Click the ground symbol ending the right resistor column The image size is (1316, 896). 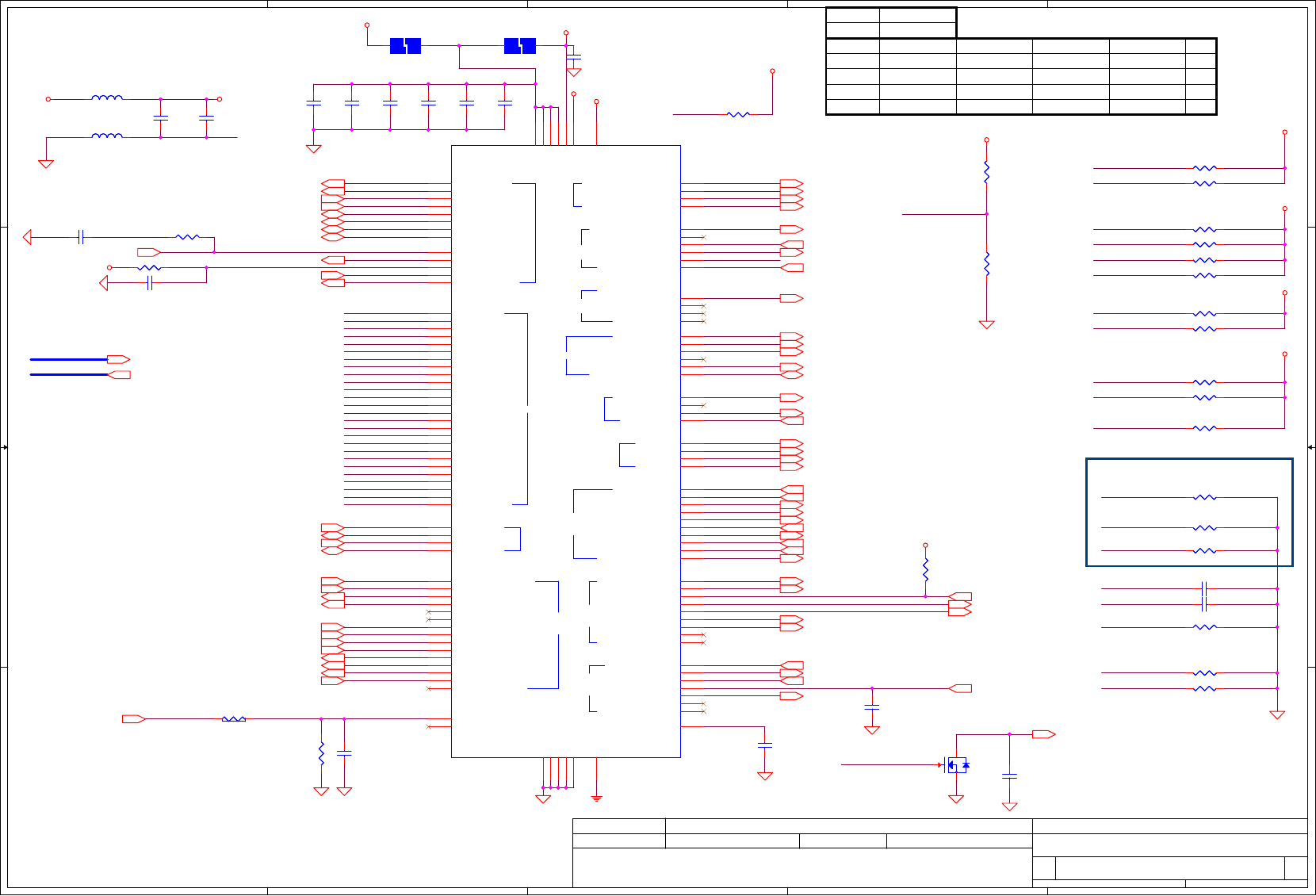pyautogui.click(x=1277, y=714)
